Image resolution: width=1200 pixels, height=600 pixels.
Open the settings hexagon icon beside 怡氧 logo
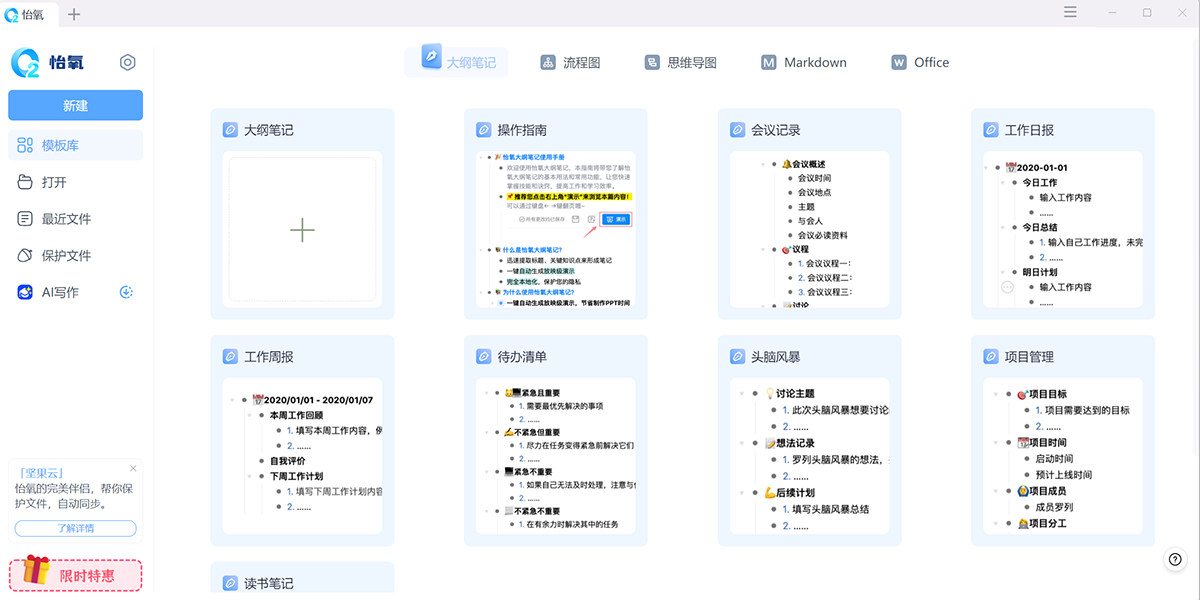coord(127,63)
